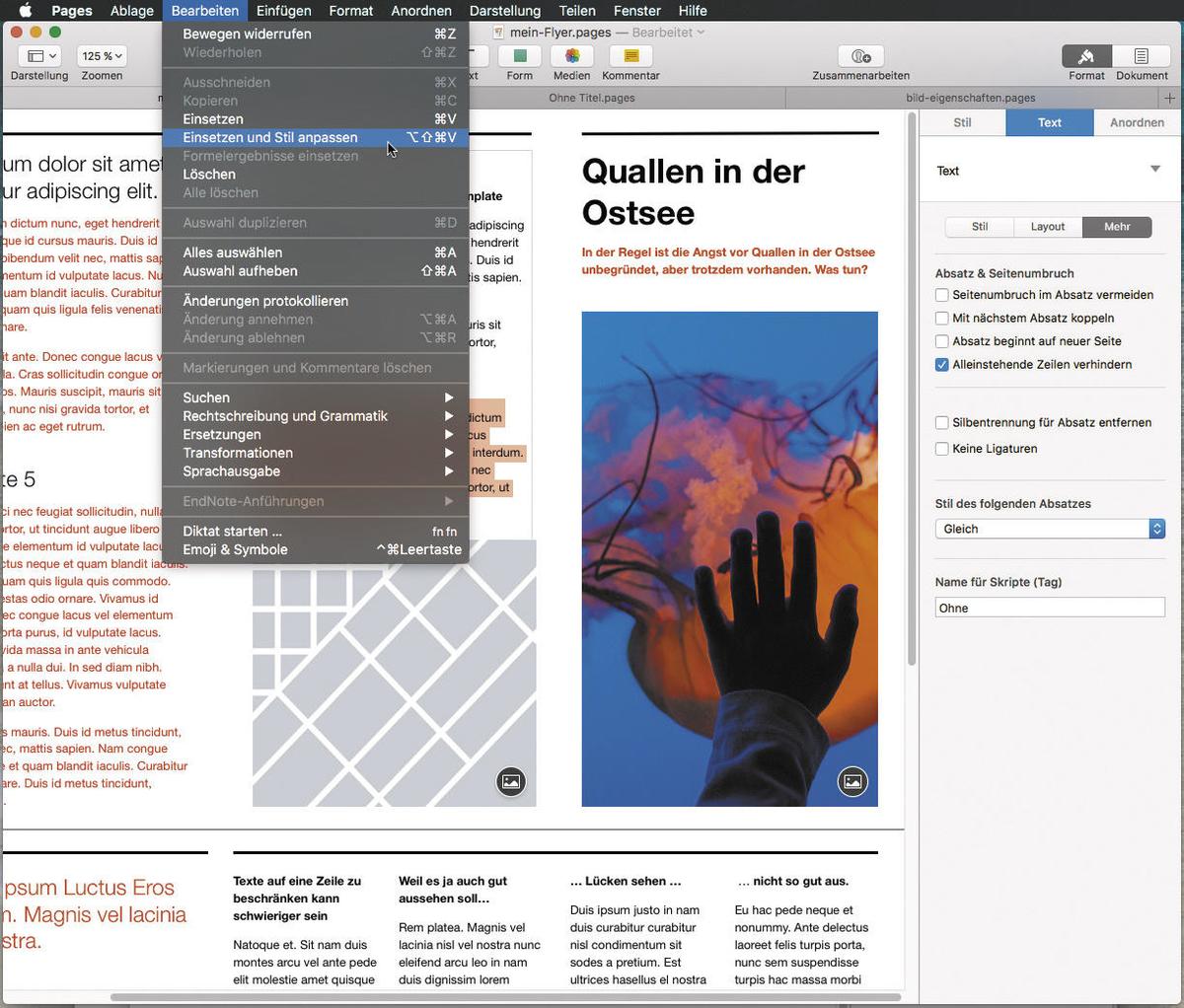Open the Hilfe menu
This screenshot has height=1008, width=1184.
[x=693, y=10]
